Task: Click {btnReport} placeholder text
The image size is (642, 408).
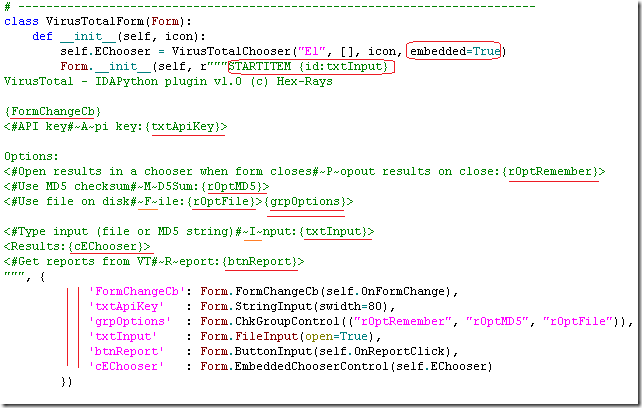Action: coord(259,261)
